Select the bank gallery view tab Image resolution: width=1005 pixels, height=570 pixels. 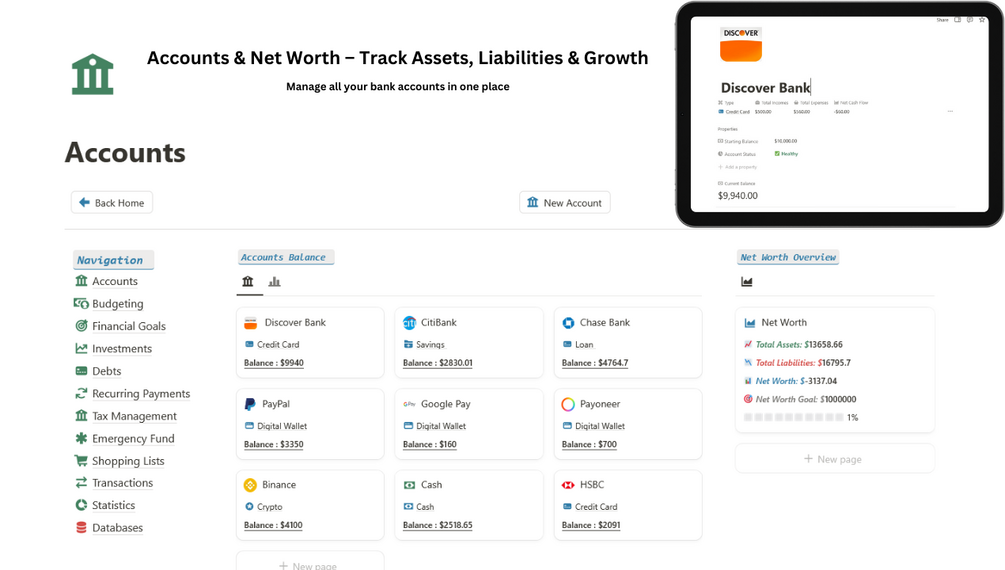click(x=248, y=282)
